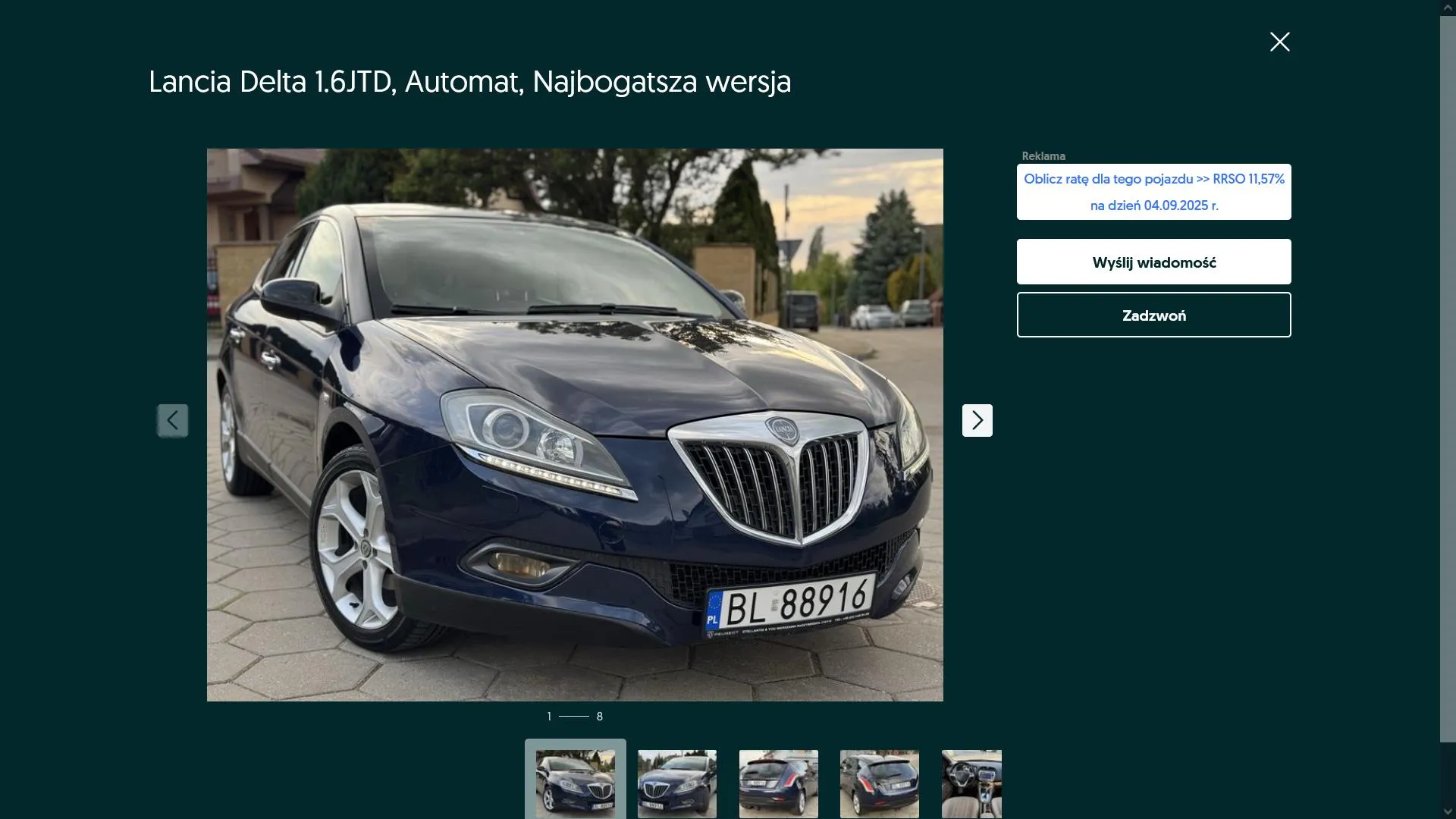
Task: Click the scrollbar down arrow
Action: tap(1448, 811)
